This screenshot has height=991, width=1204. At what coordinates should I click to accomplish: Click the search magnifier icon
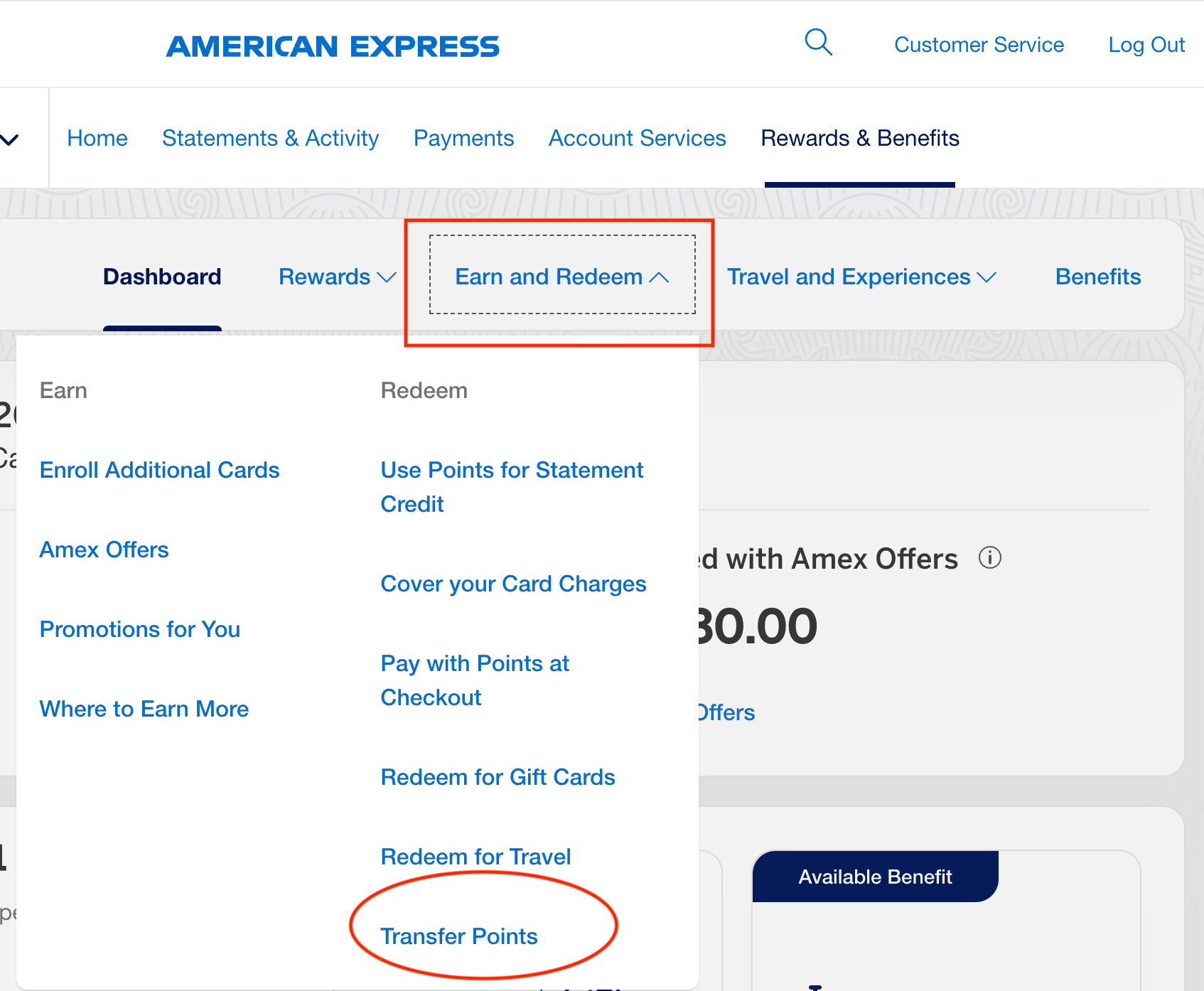818,43
